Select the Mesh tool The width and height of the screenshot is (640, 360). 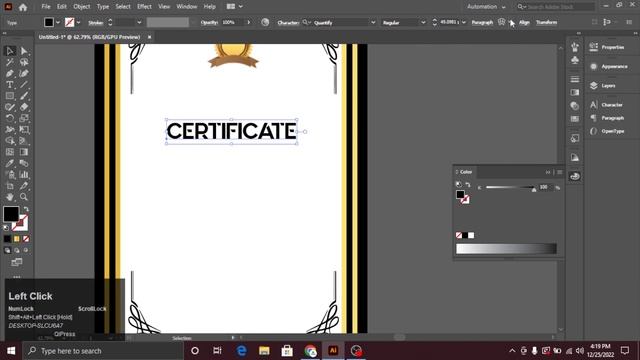pyautogui.click(x=10, y=152)
